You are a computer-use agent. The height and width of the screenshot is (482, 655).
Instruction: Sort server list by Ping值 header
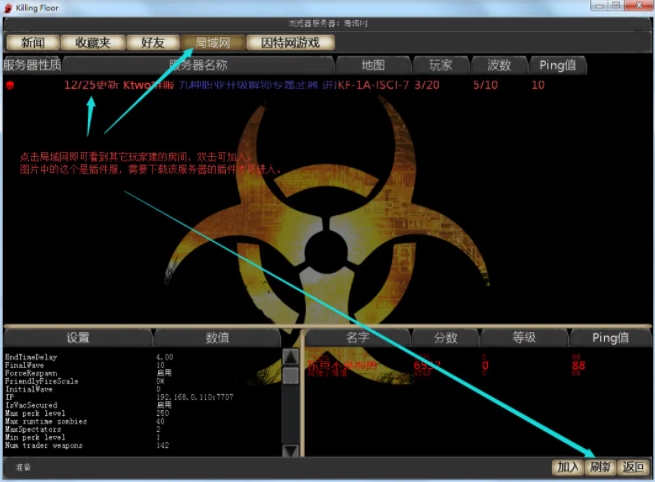click(558, 65)
